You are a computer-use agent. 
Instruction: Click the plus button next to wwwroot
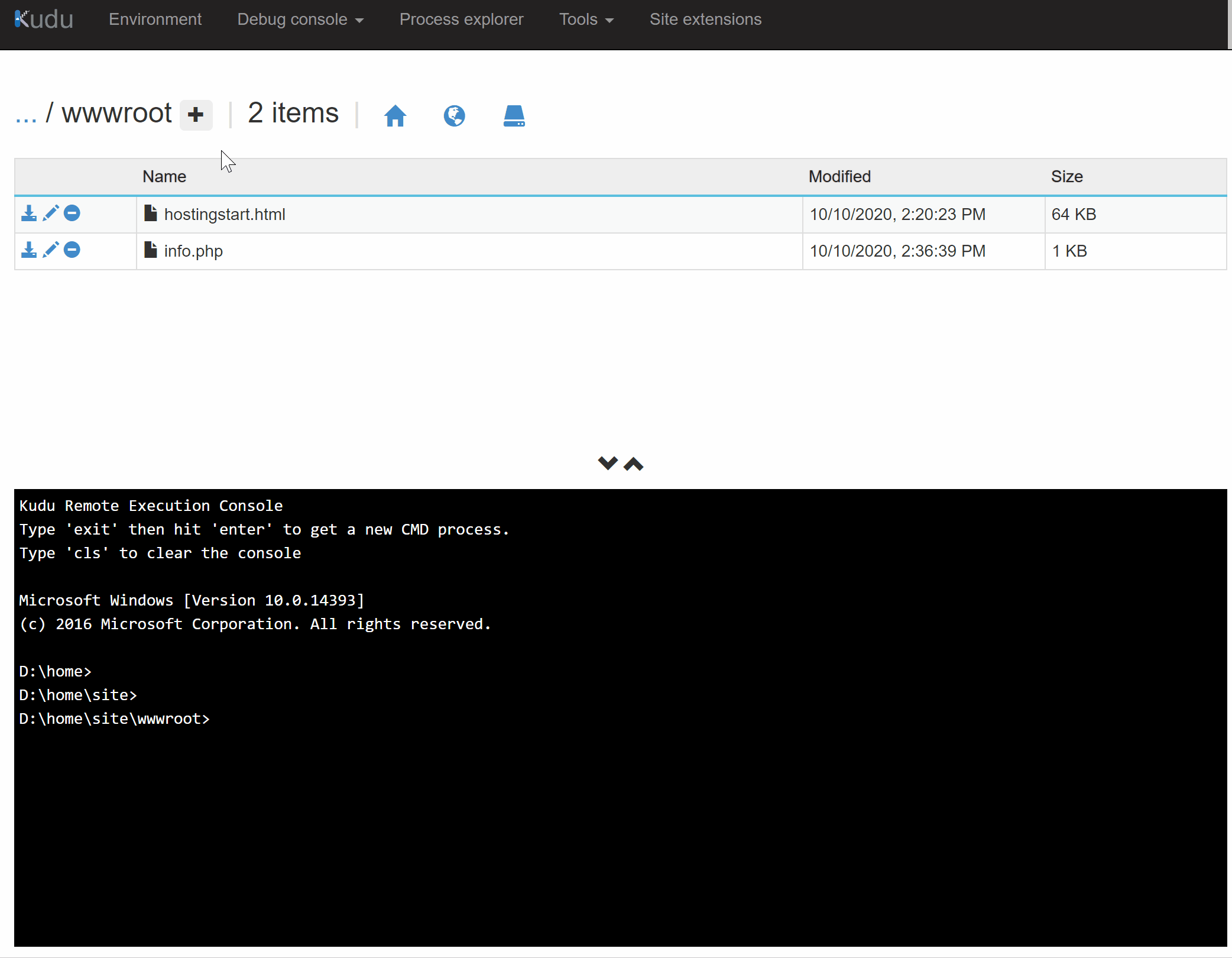(x=196, y=114)
